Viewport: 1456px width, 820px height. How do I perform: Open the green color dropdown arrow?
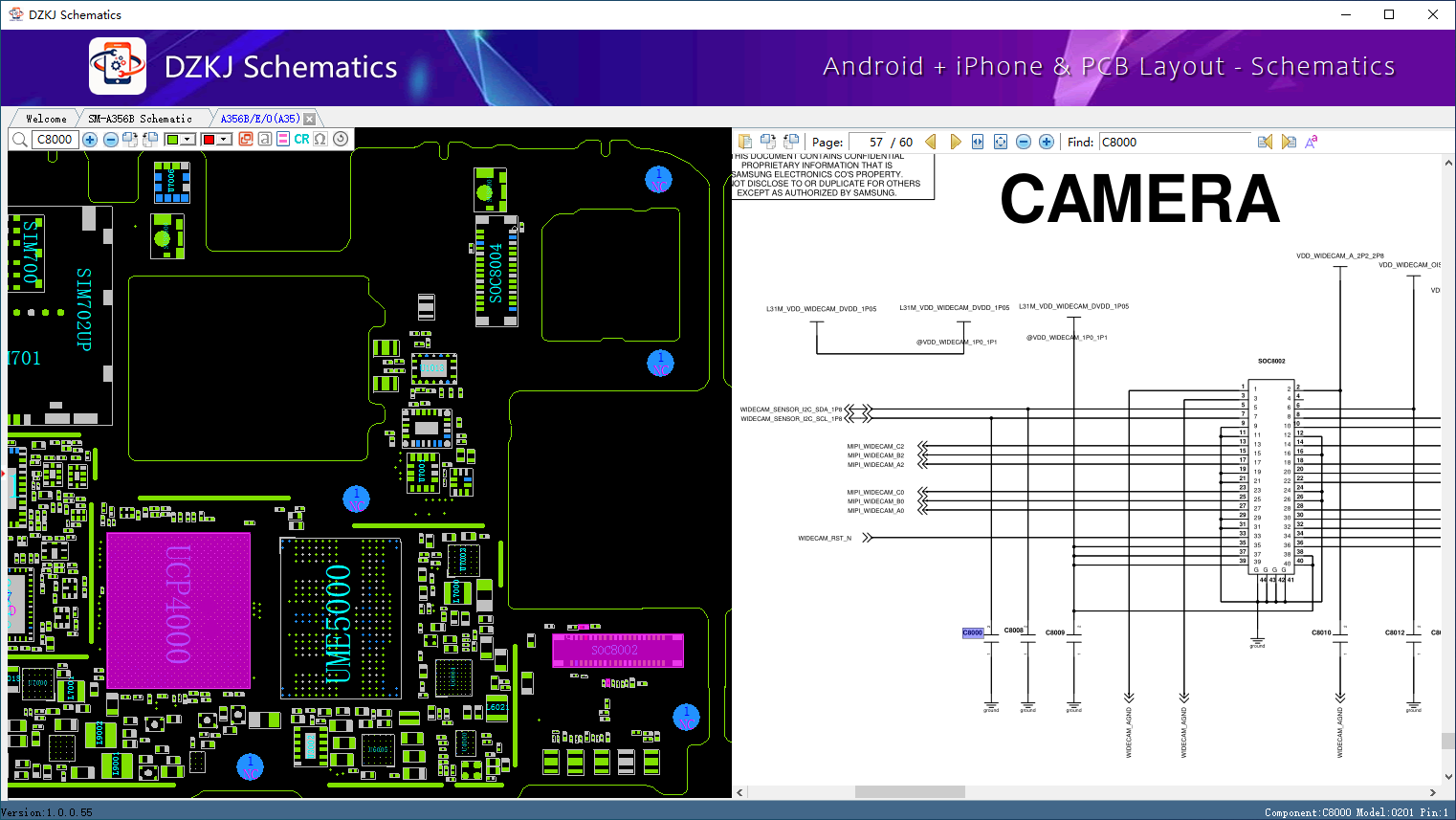point(188,140)
